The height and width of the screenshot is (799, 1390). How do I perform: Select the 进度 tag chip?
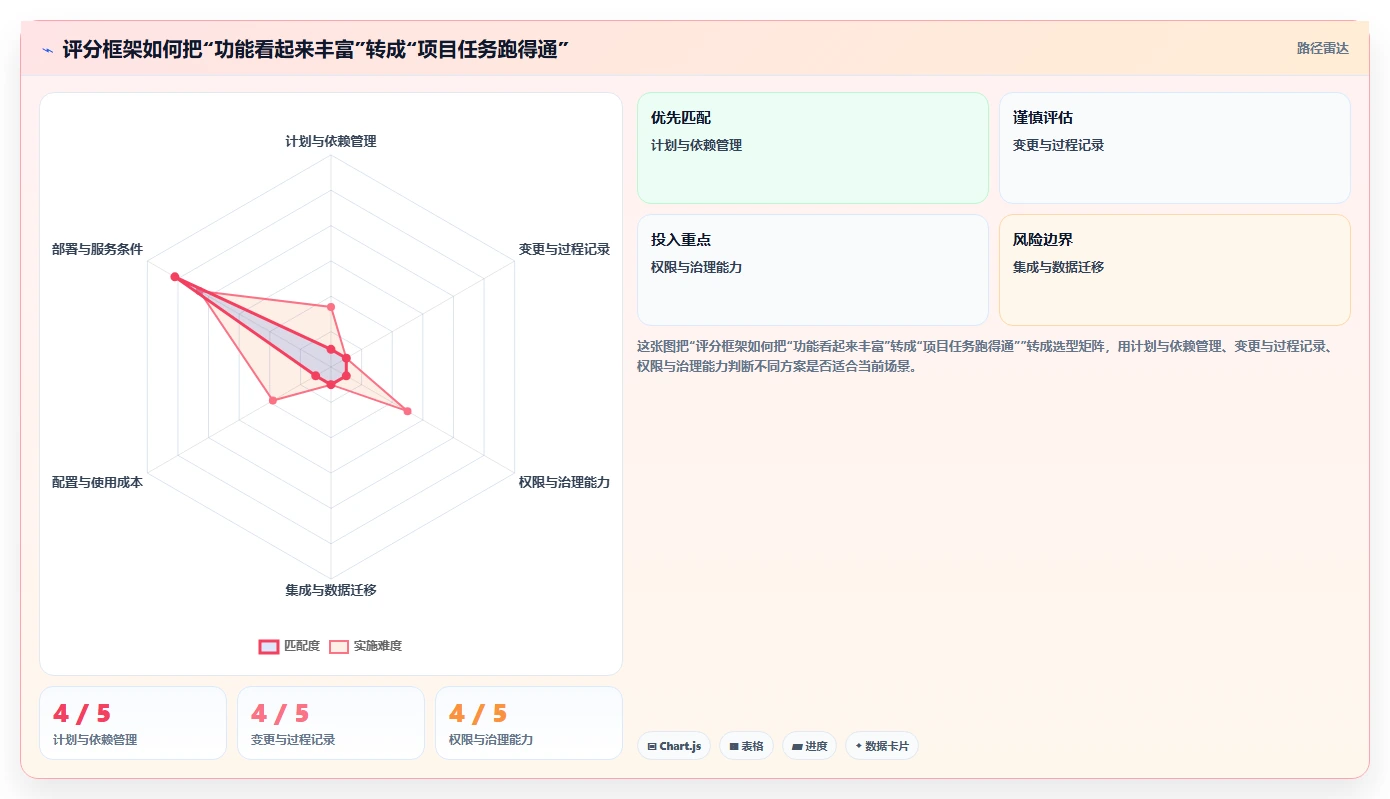tap(809, 746)
